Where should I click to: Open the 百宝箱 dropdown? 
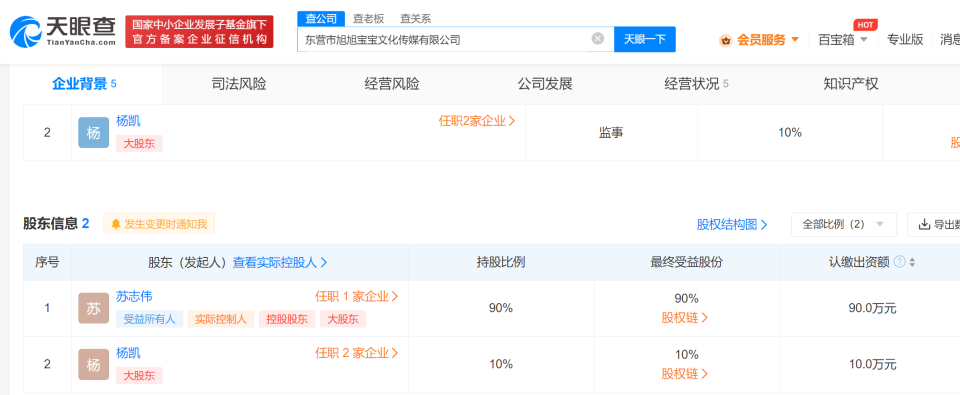pos(843,40)
